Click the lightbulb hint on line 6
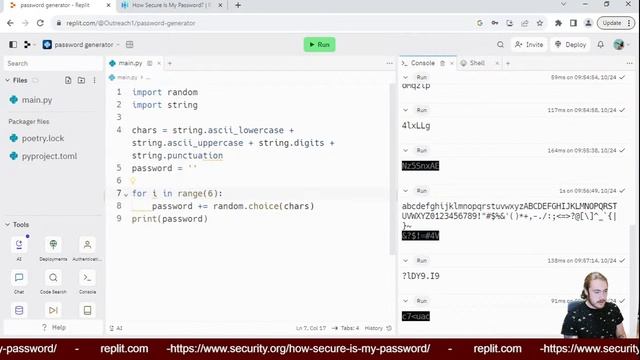Viewport: 640px width, 360px height. pos(133,180)
